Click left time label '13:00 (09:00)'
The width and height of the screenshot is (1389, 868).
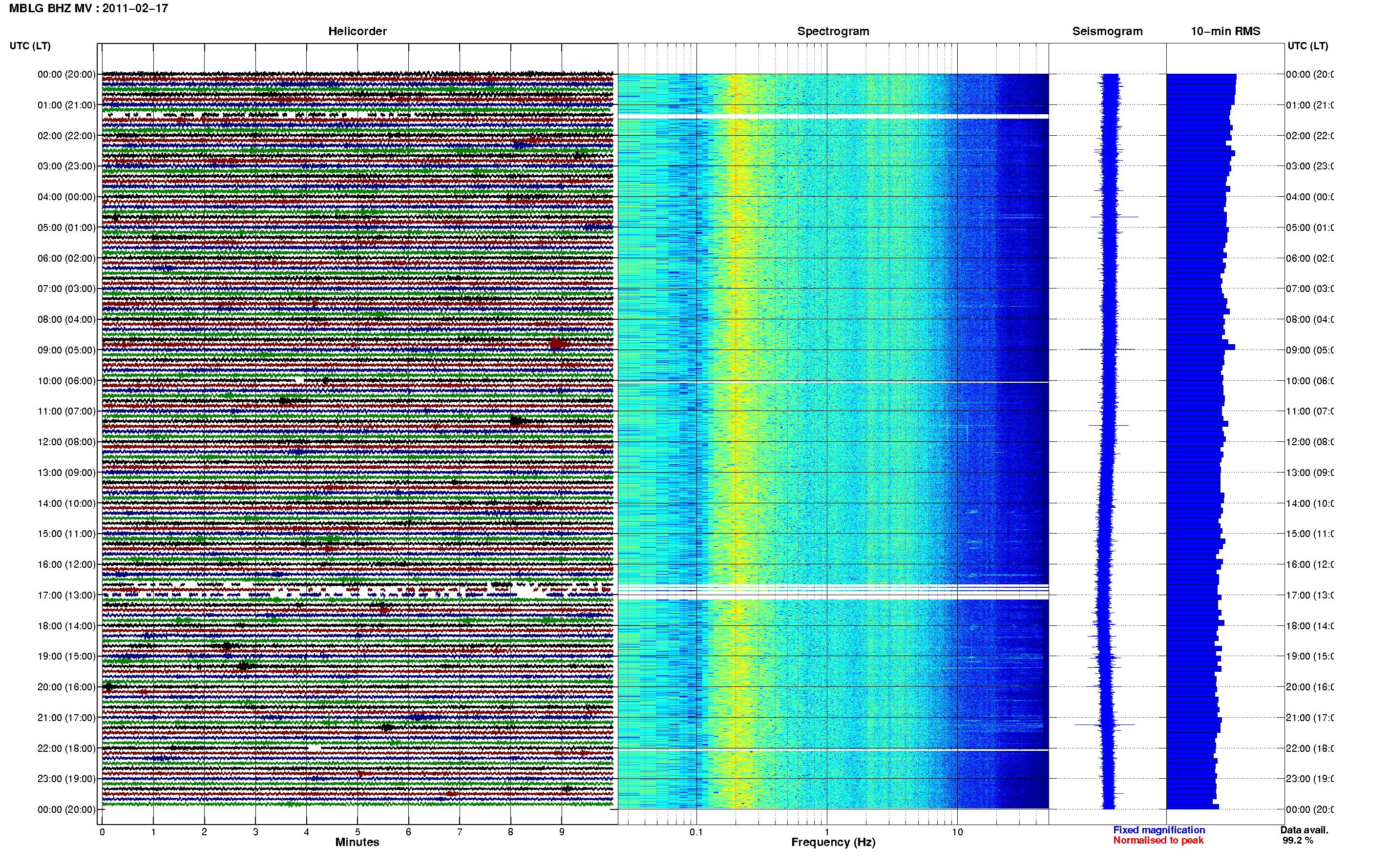point(66,473)
